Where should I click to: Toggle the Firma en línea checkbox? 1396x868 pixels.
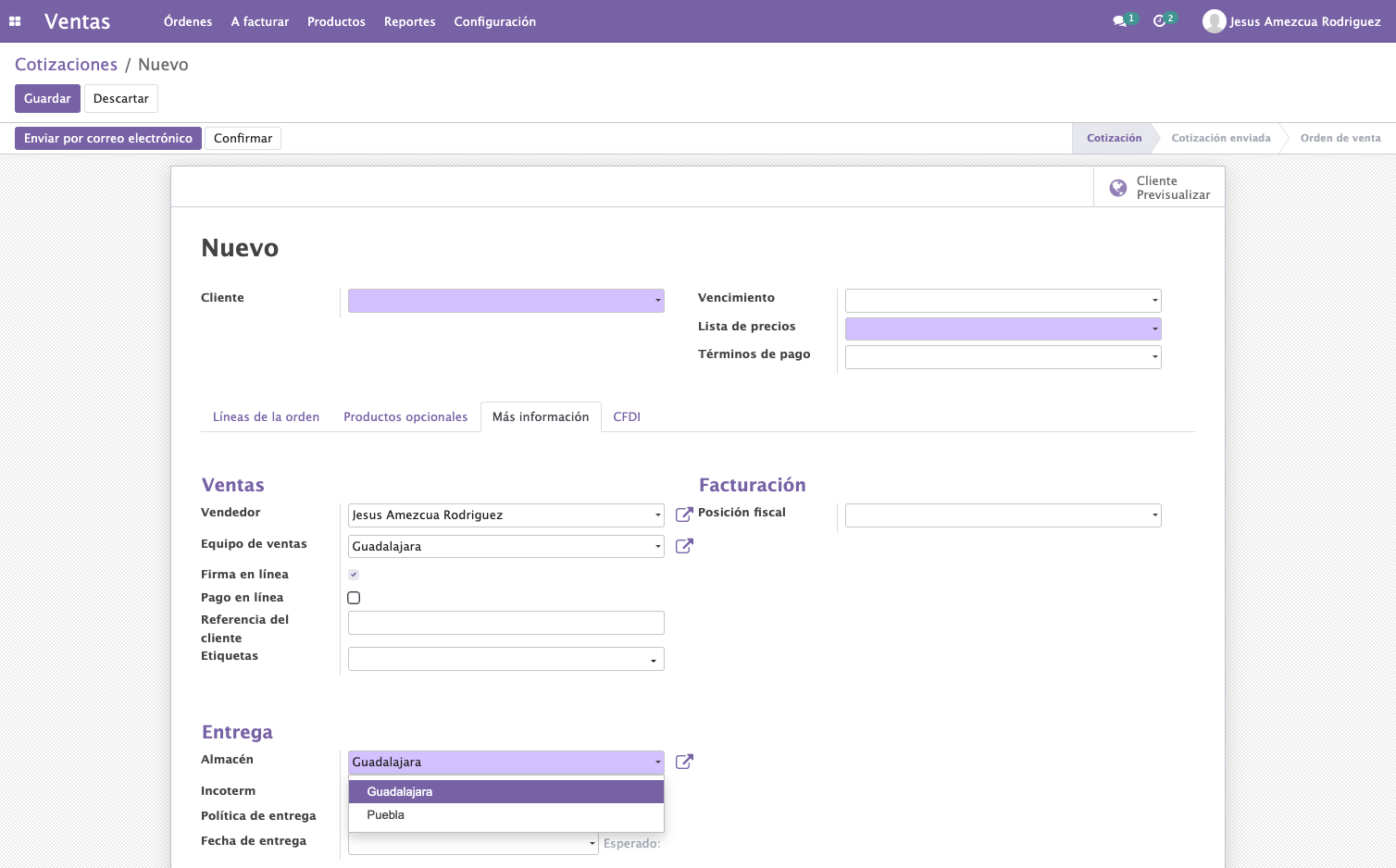pos(354,575)
